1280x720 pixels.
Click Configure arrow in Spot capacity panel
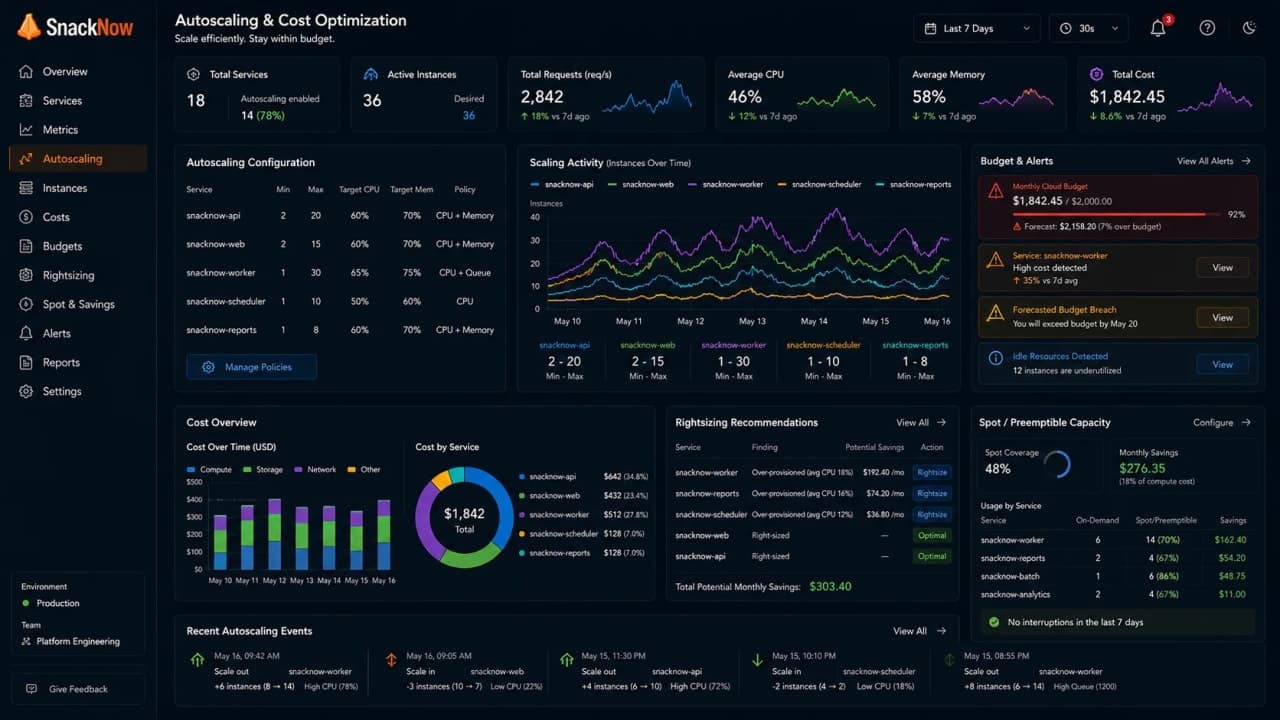click(x=1246, y=423)
